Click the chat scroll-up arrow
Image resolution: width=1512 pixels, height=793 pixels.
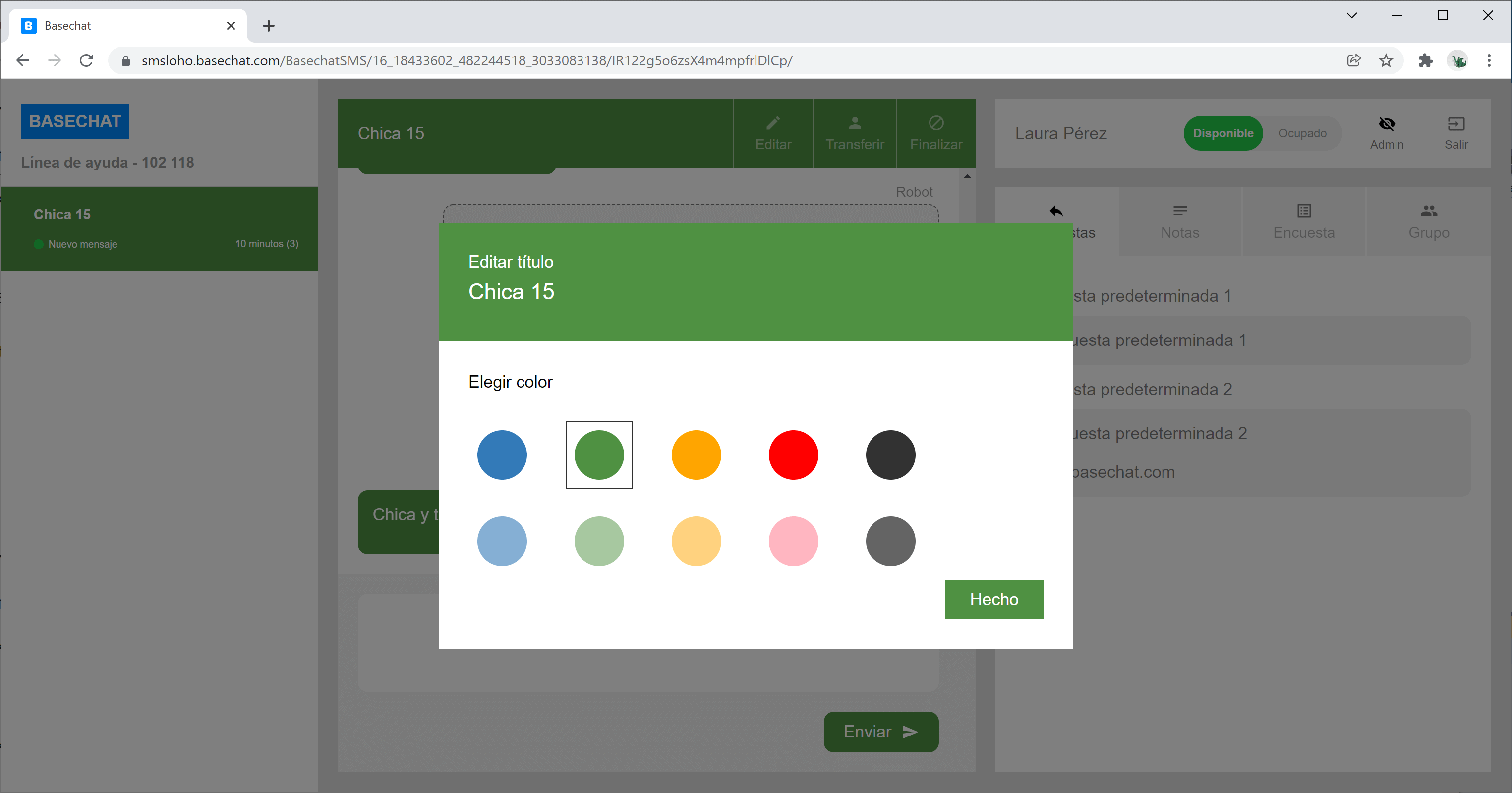[967, 176]
